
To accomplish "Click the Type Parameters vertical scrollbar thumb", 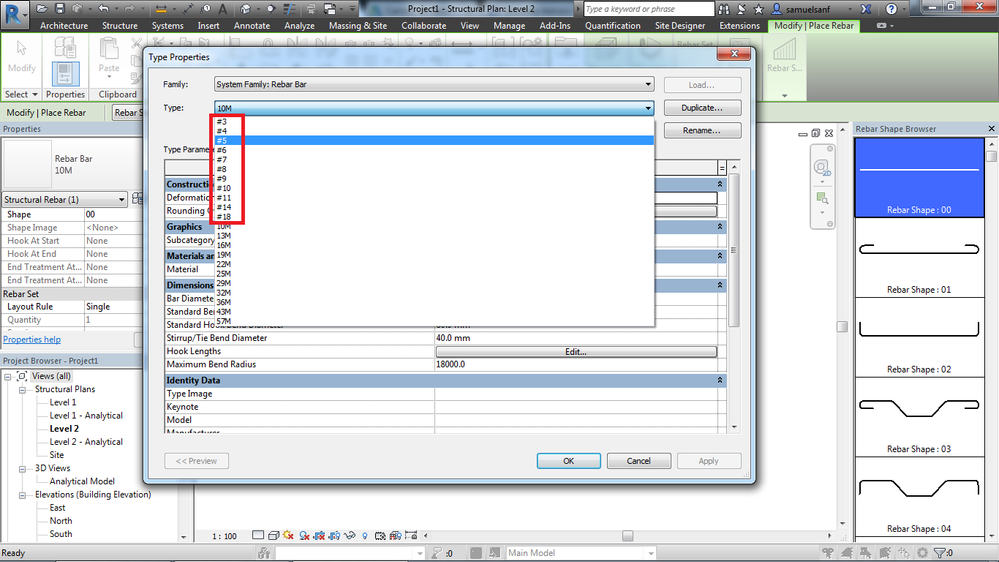I will point(734,250).
